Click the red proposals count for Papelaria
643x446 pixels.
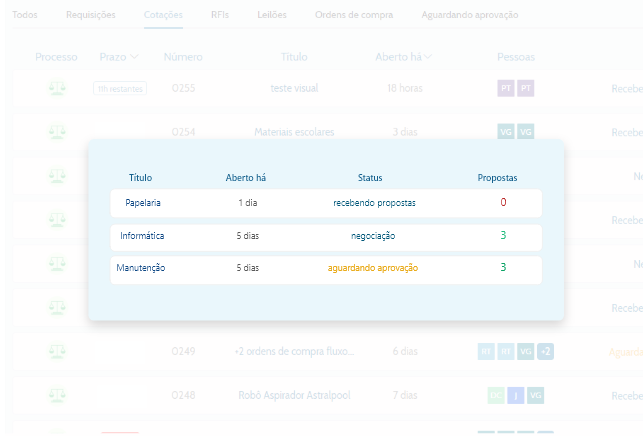(503, 203)
